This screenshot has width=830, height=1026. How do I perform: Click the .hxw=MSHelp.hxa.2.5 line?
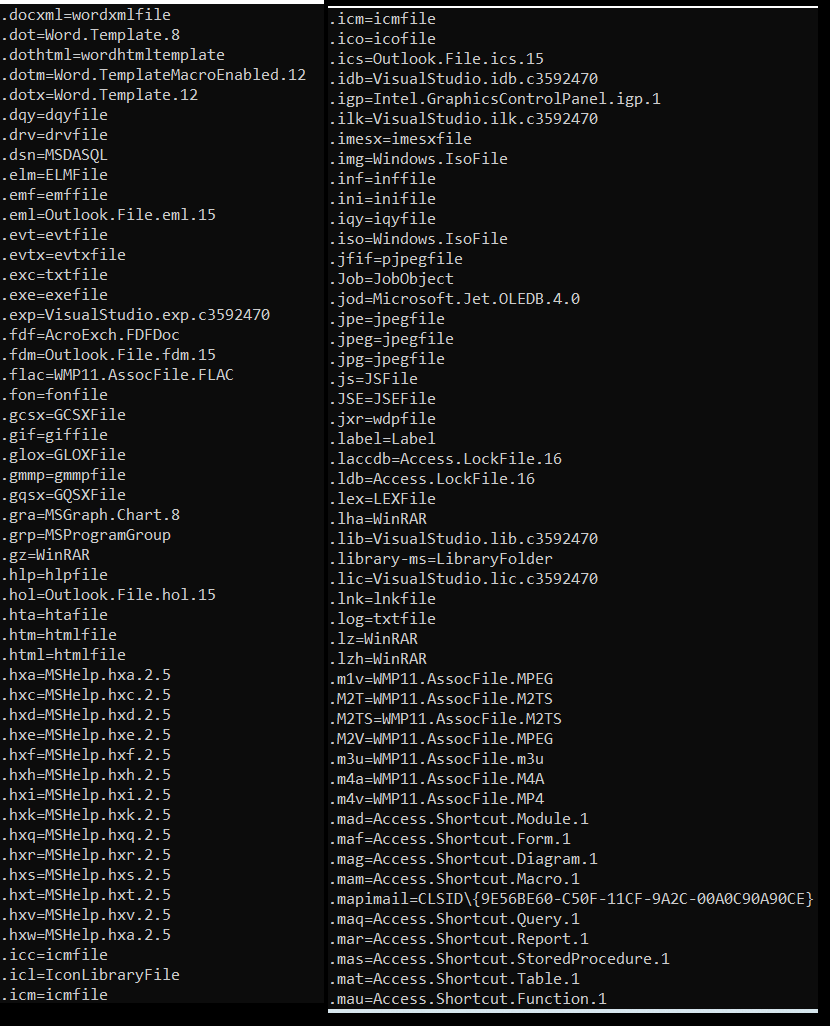pos(86,935)
